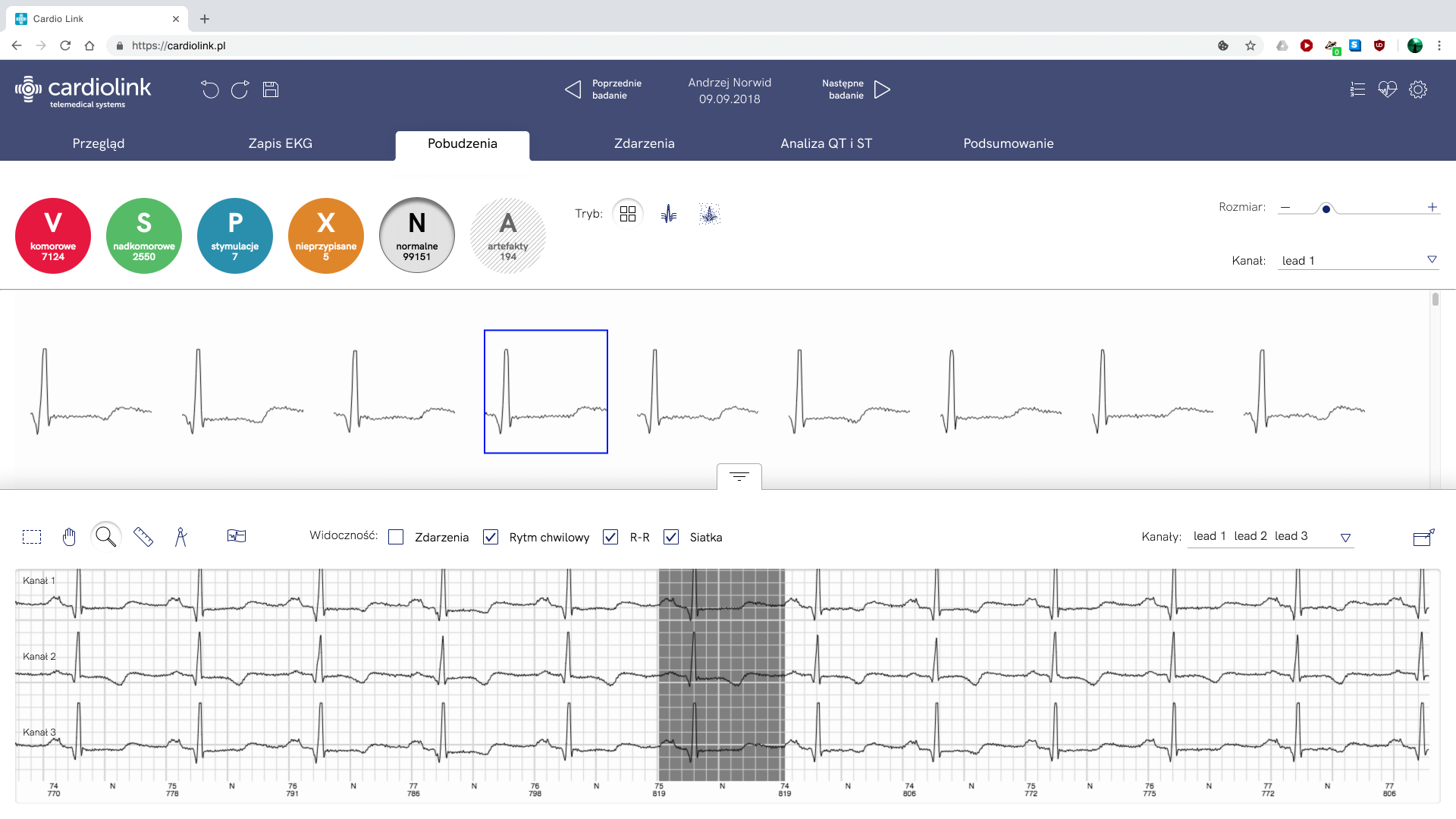Choose the caliper compass tool
Image resolution: width=1456 pixels, height=819 pixels.
180,537
